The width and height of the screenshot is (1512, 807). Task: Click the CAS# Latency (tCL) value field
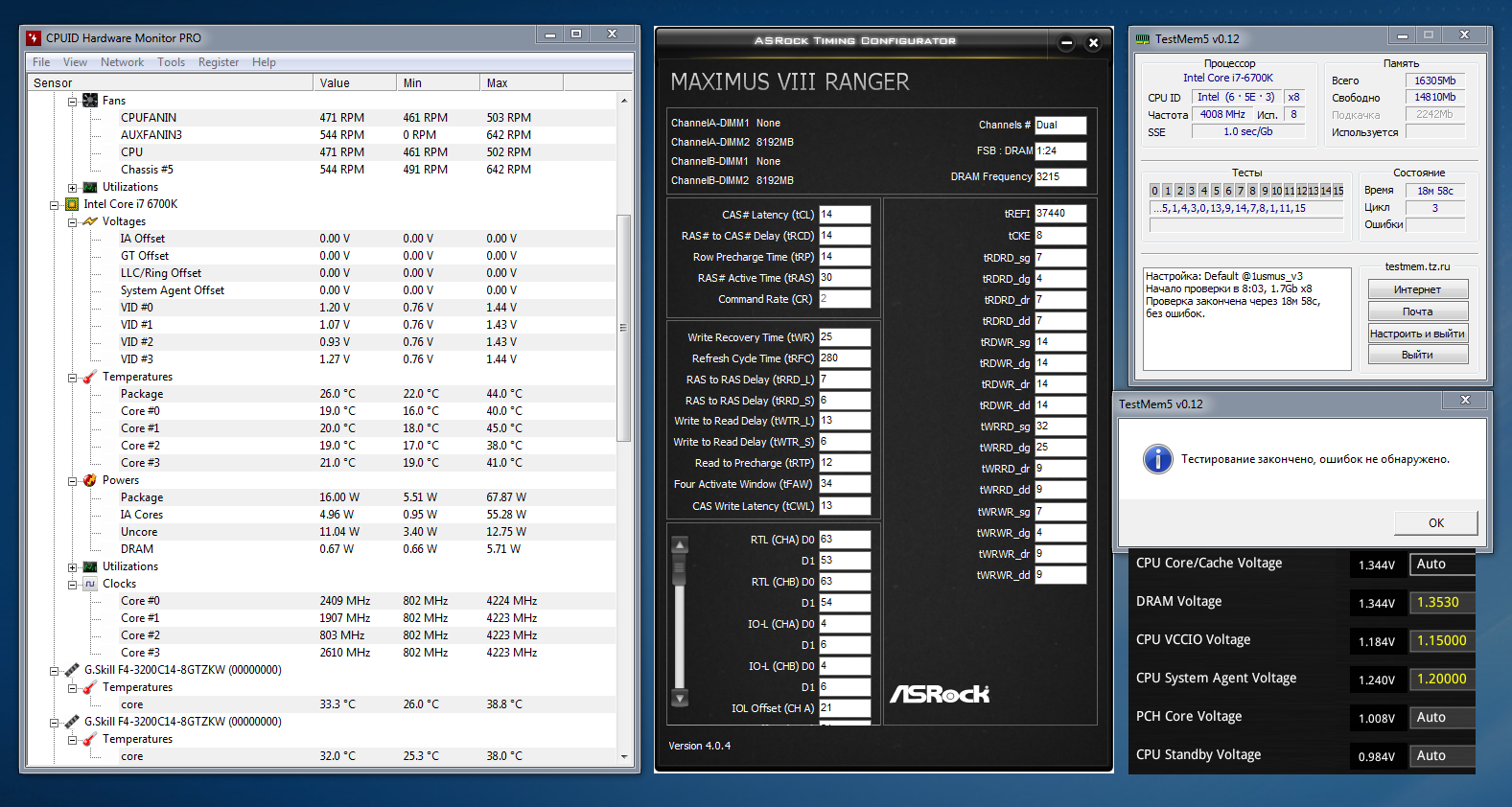[845, 215]
